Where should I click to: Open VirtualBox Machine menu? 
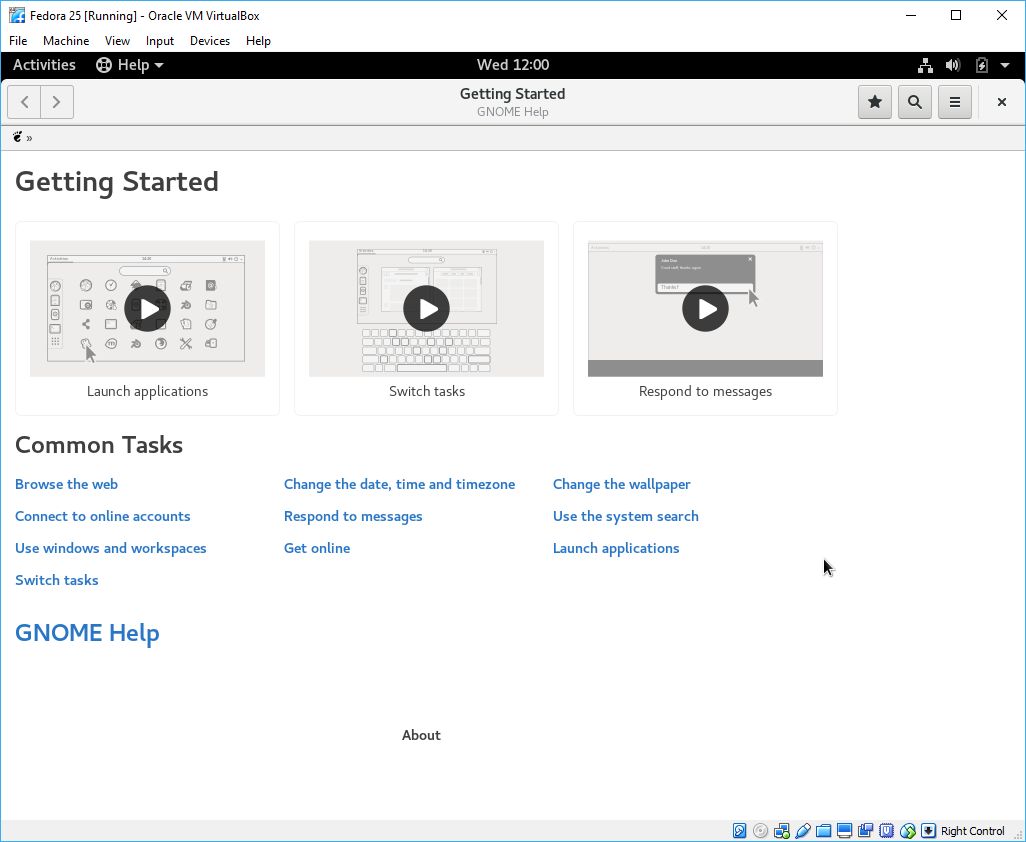(x=66, y=41)
